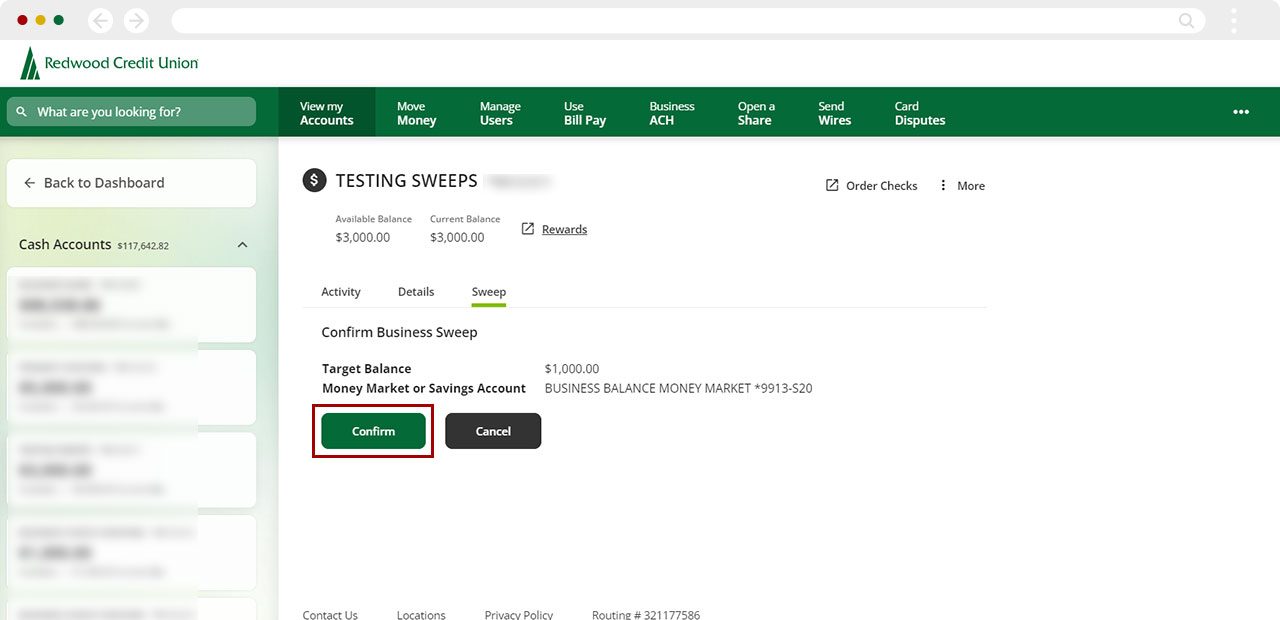The image size is (1280, 620).
Task: Click the browser forward arrow
Action: [x=136, y=20]
